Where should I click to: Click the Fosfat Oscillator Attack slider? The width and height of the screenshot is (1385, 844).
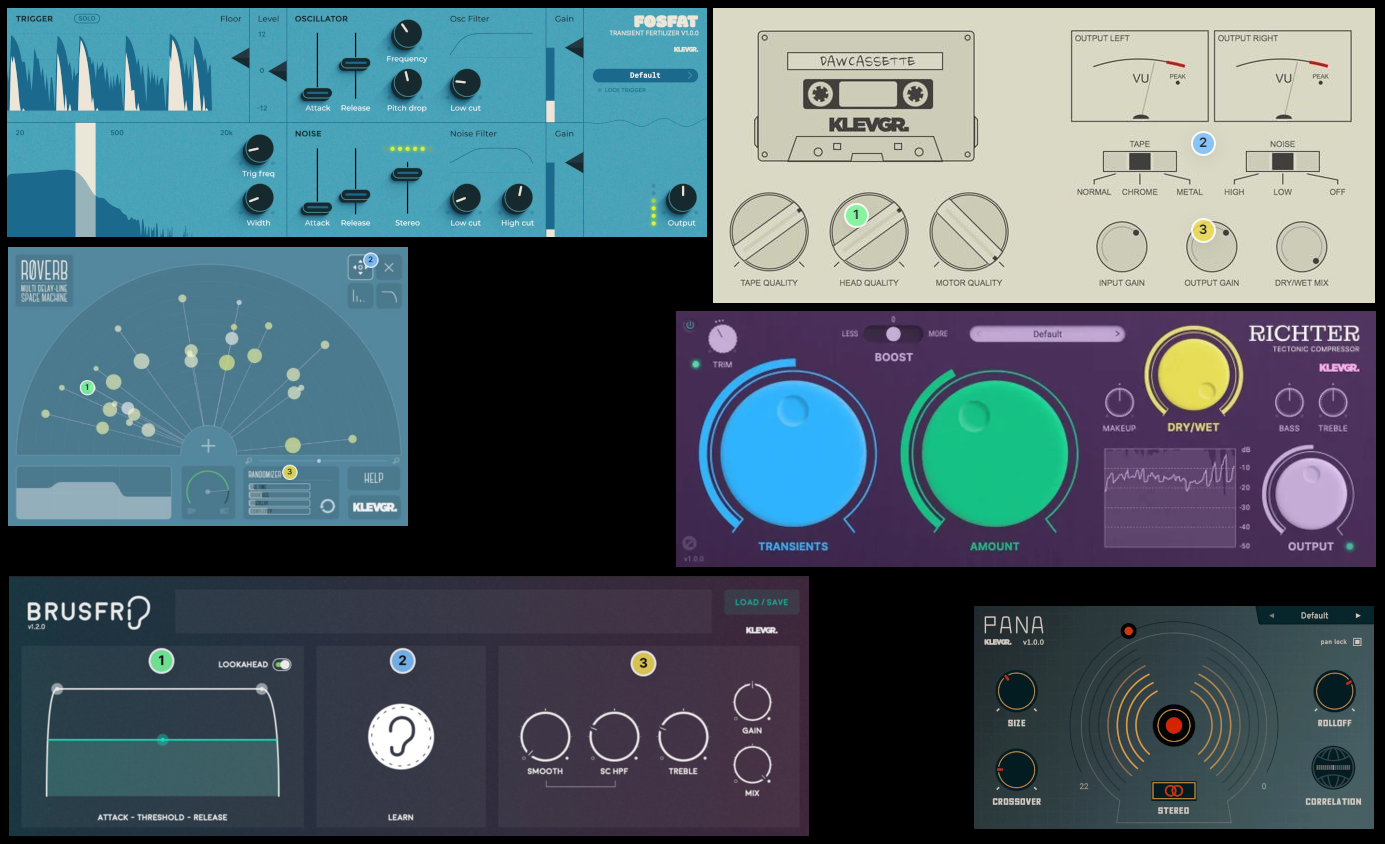[317, 93]
